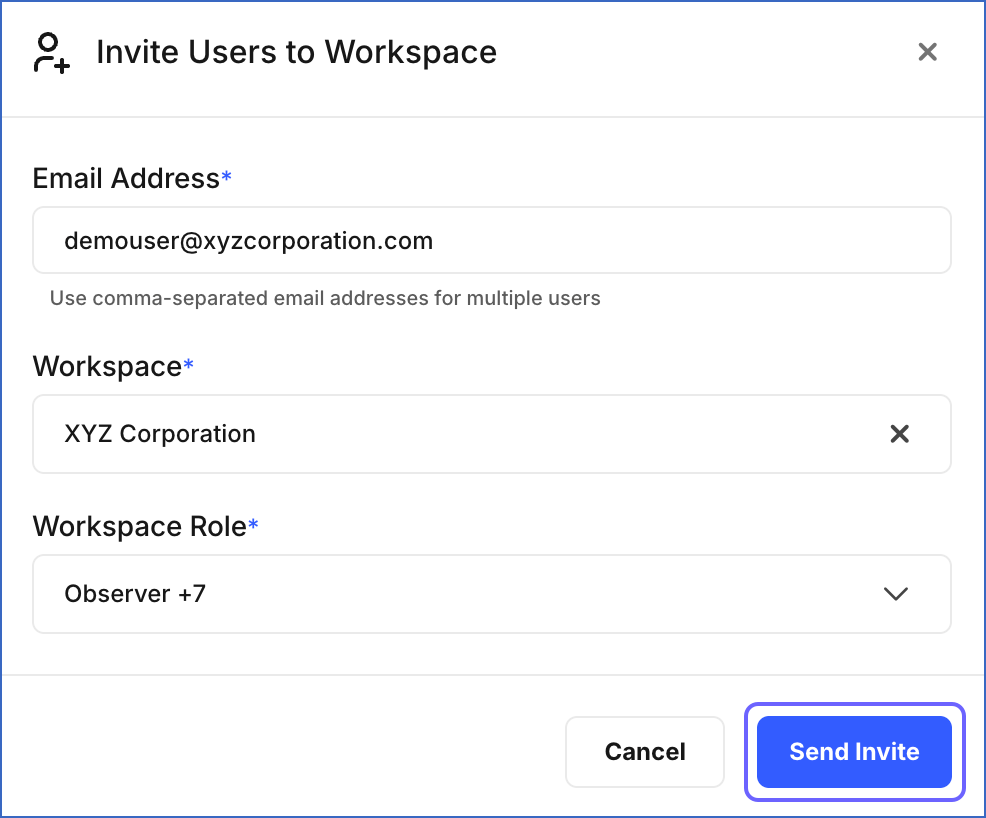The image size is (986, 818).
Task: Click the Email Address label
Action: (x=132, y=179)
